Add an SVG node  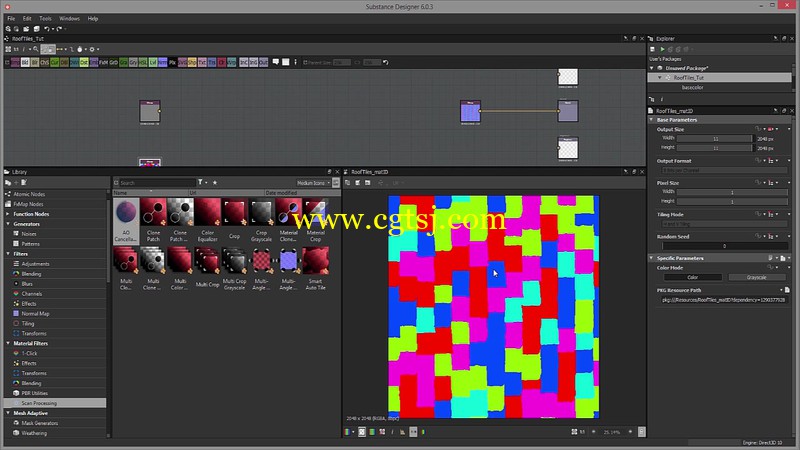pos(182,62)
